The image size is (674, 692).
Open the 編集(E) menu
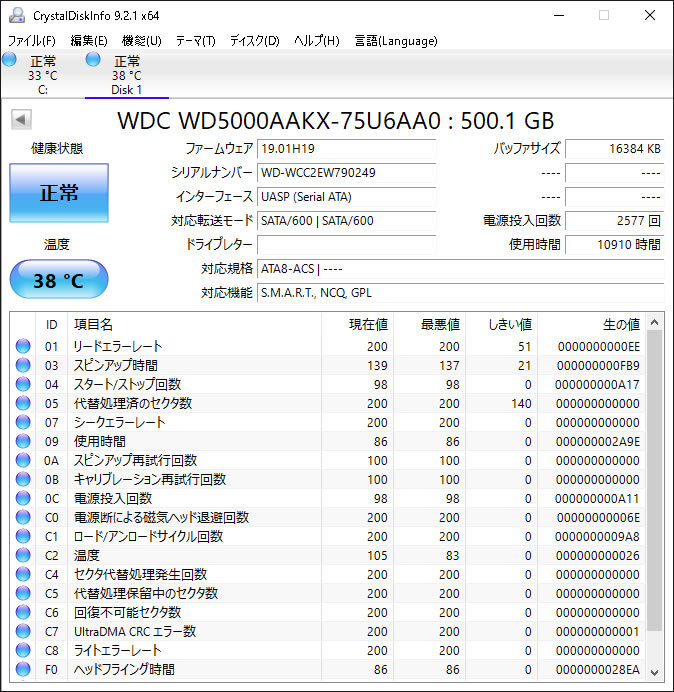pos(89,41)
